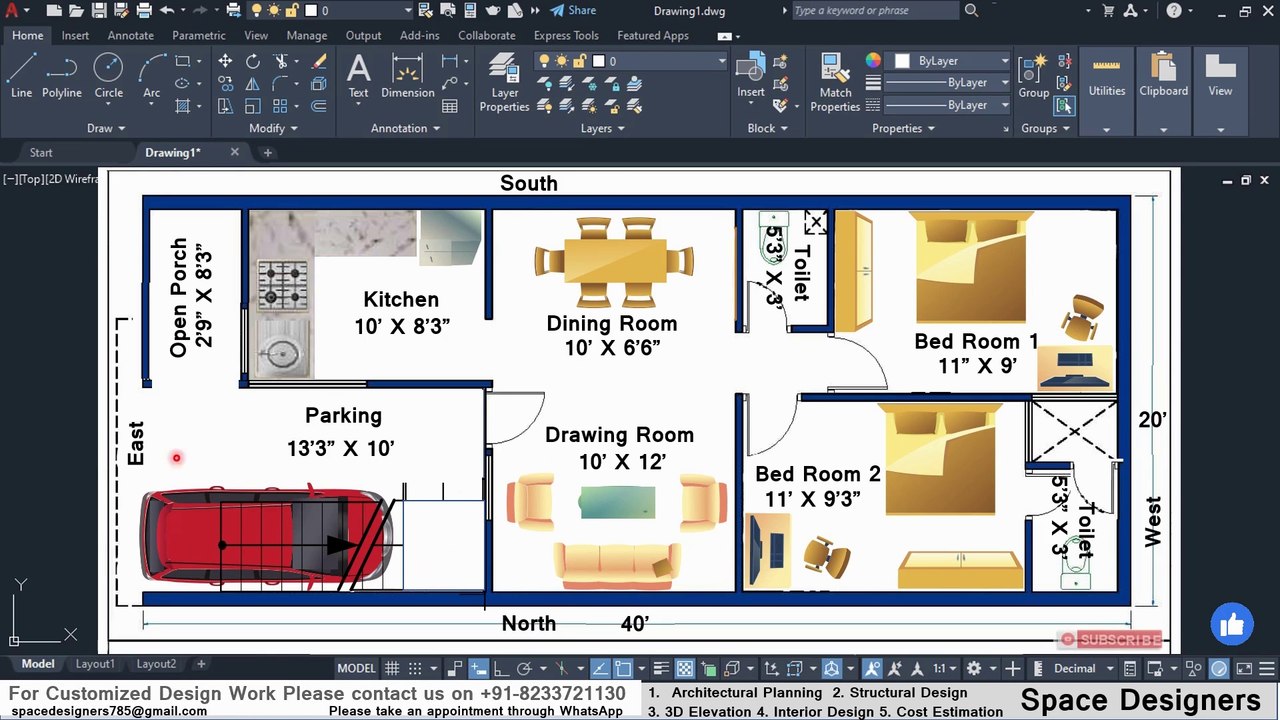The width and height of the screenshot is (1280, 720).
Task: Click the Object Color wheel swatch
Action: coord(873,61)
